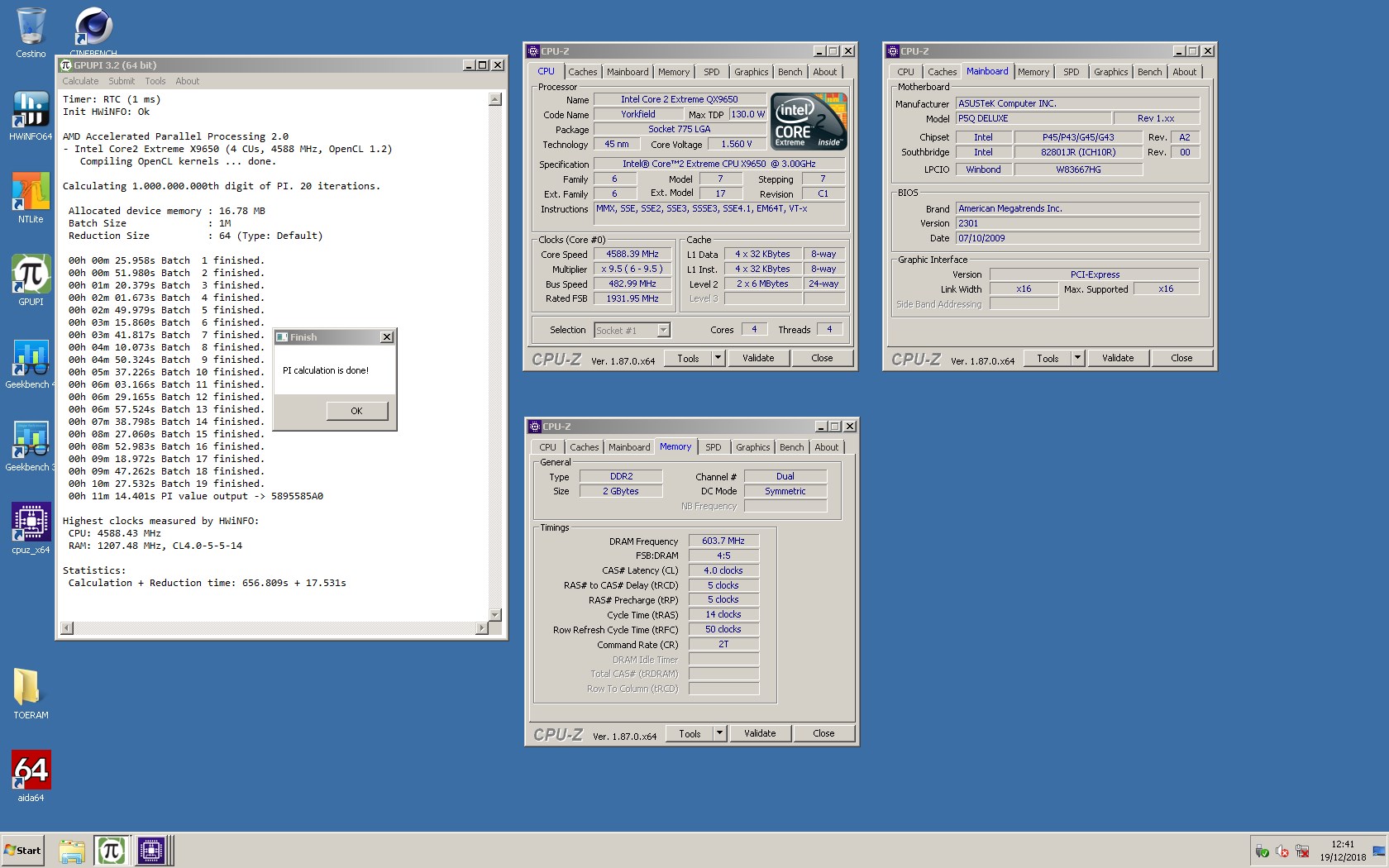Open SPD tab in the Mainboard window
The image size is (1389, 868).
click(x=1071, y=72)
